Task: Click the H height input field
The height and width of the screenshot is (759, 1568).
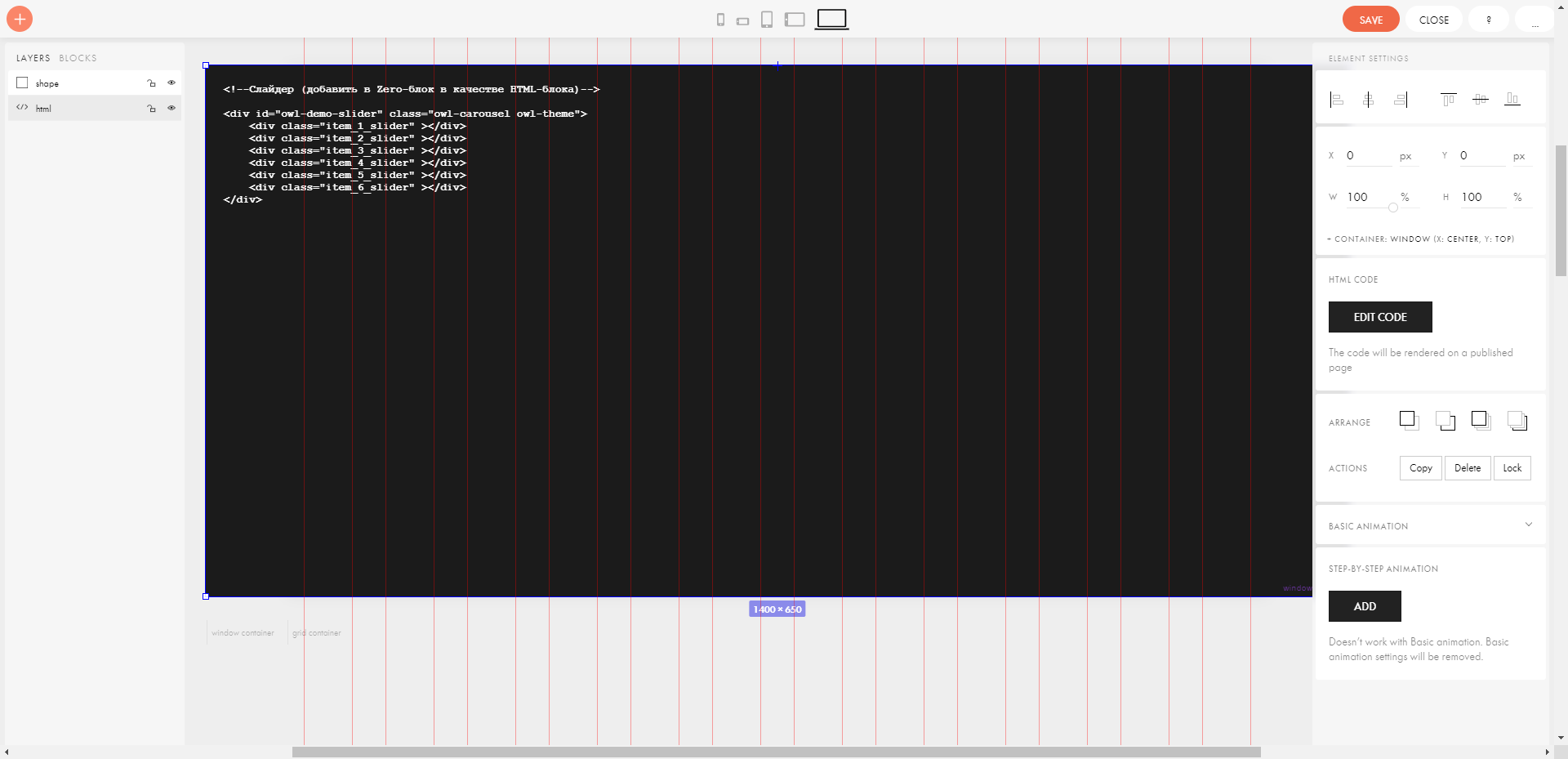Action: point(1482,197)
